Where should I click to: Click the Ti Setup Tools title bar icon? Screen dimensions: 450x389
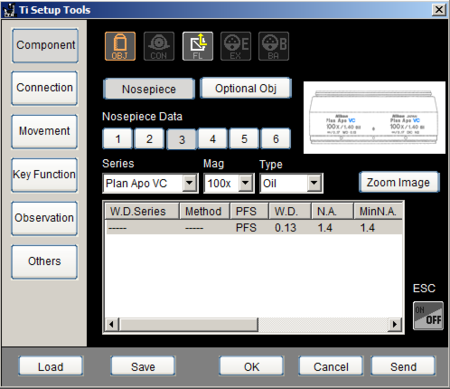(9, 10)
